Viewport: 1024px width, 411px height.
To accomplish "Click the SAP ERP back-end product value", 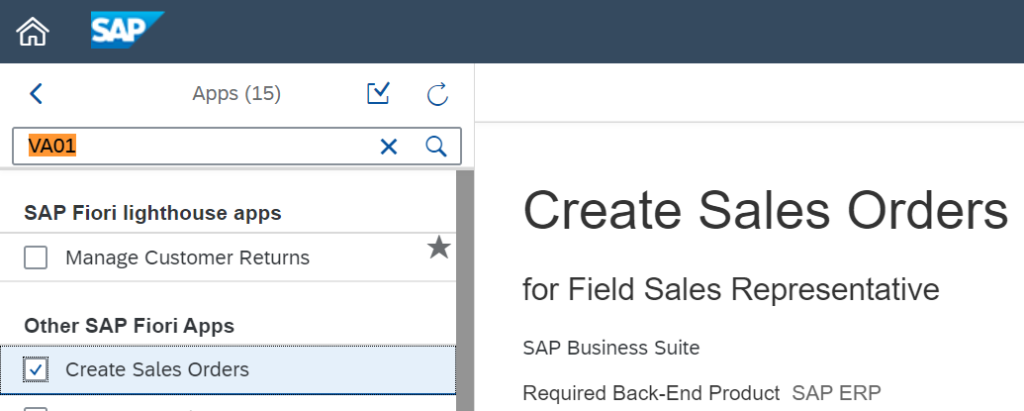I will [x=837, y=393].
